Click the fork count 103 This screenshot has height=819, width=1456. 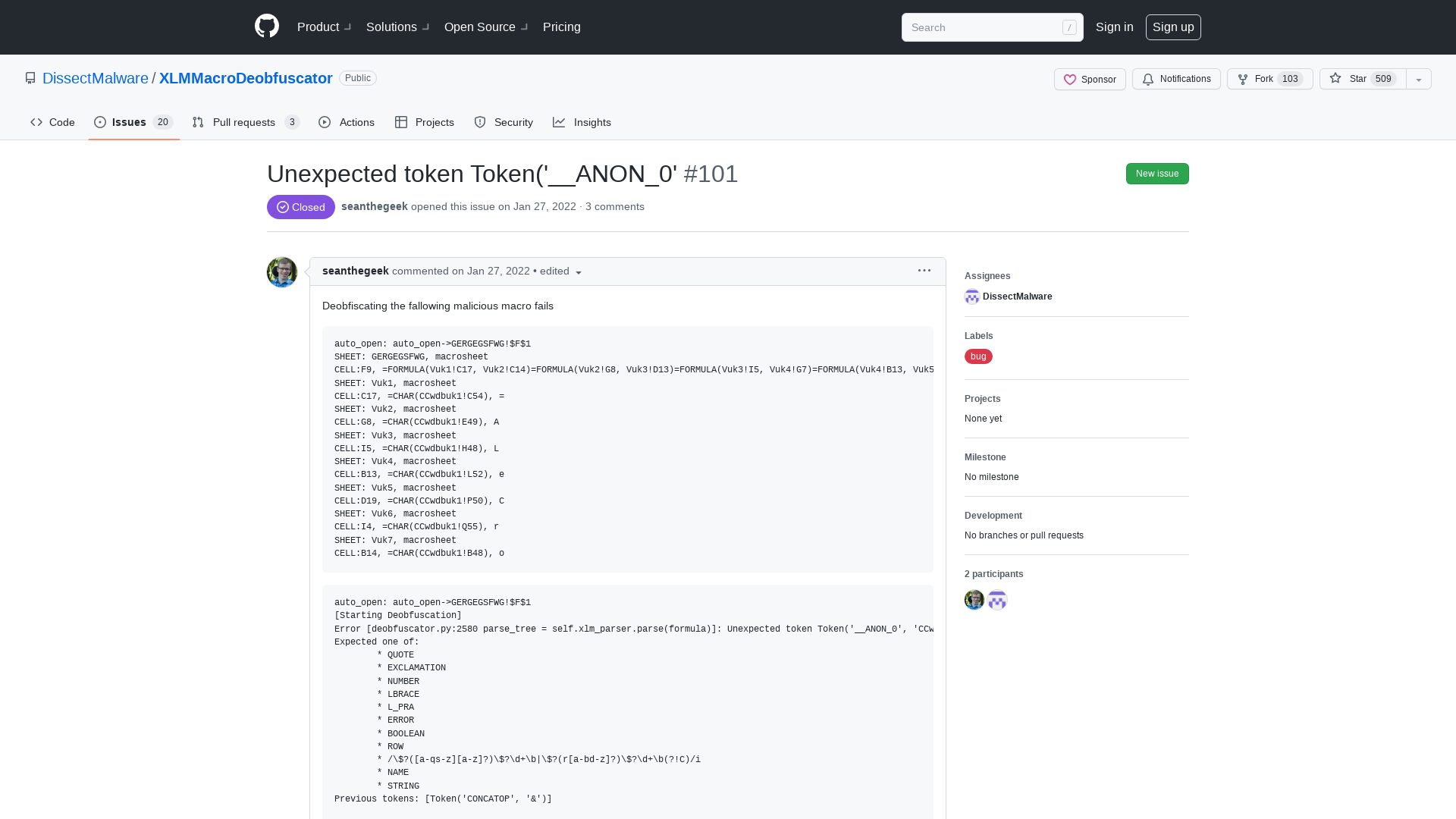[1290, 79]
